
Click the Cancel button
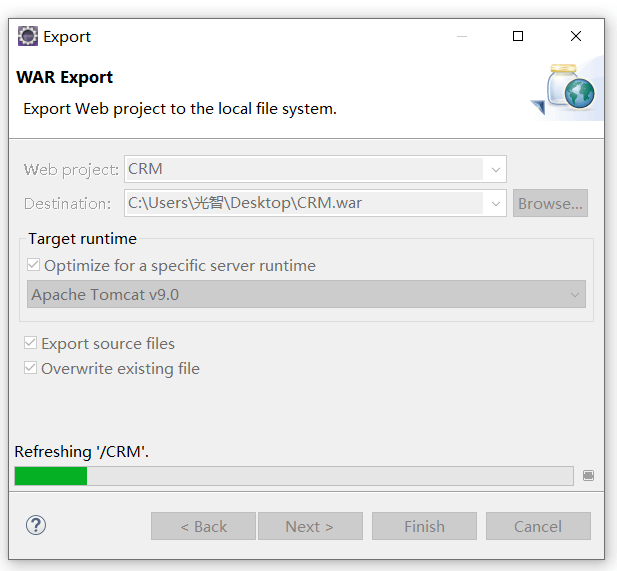[538, 526]
